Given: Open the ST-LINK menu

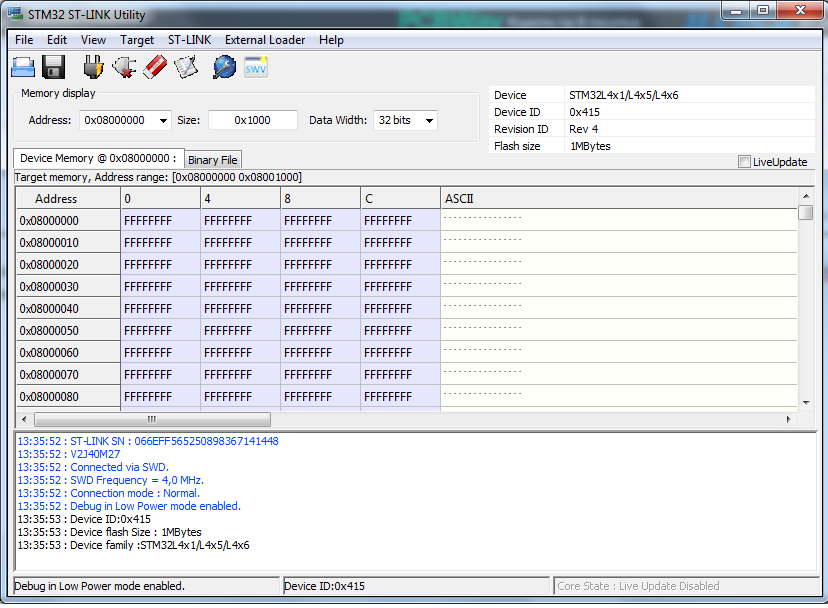Looking at the screenshot, I should (189, 40).
